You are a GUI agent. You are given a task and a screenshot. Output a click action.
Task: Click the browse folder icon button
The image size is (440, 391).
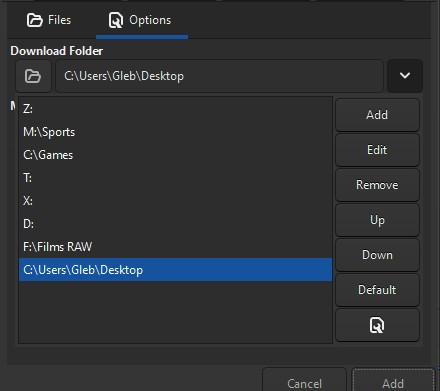pos(33,76)
